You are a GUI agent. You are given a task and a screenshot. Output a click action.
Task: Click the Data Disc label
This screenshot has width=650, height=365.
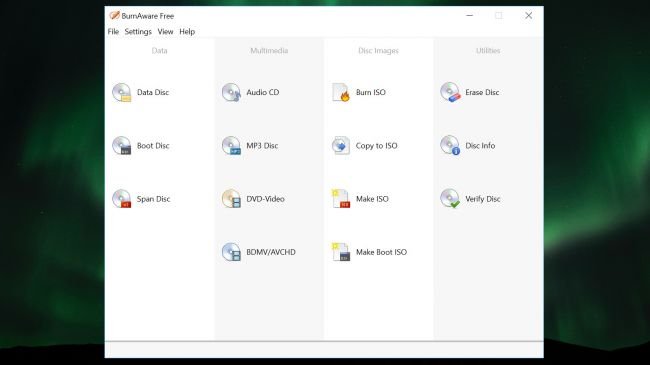(153, 92)
